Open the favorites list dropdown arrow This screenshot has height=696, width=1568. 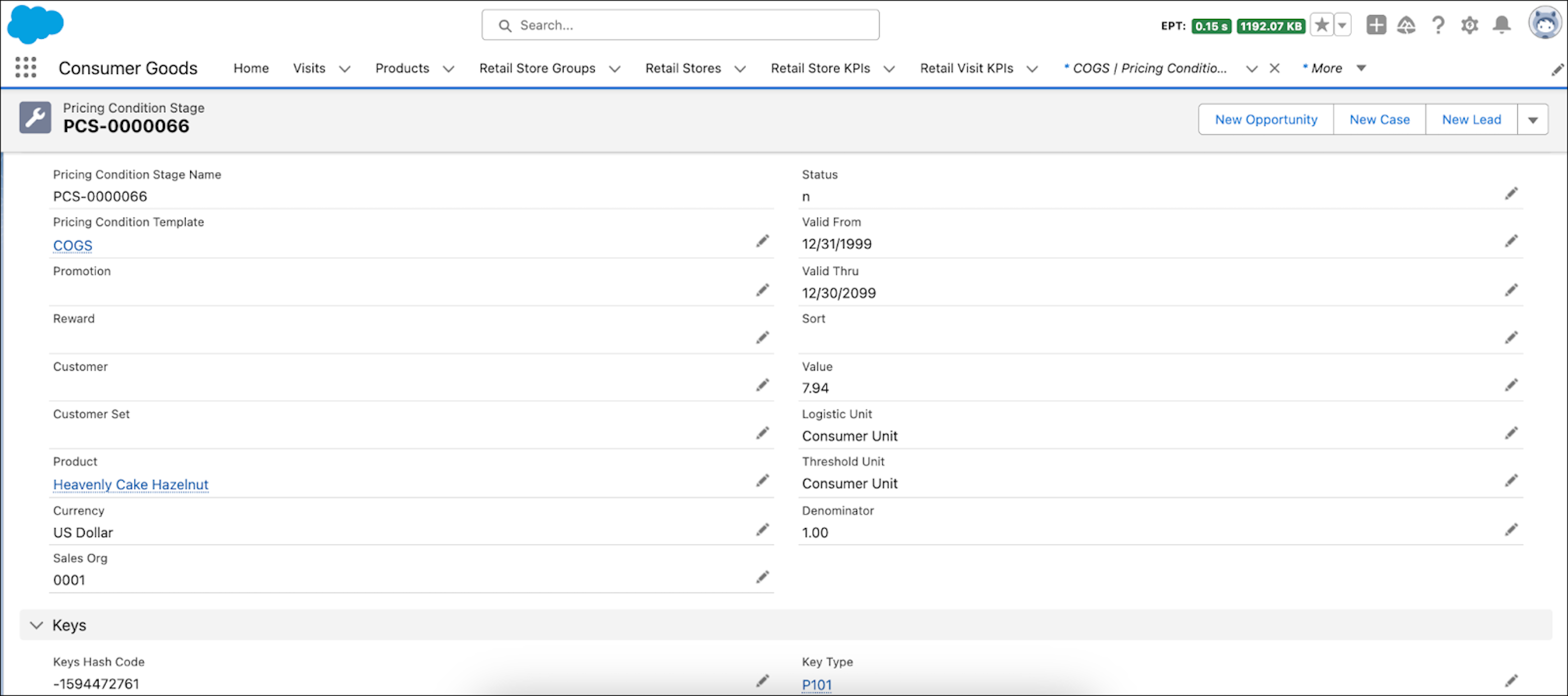tap(1342, 25)
